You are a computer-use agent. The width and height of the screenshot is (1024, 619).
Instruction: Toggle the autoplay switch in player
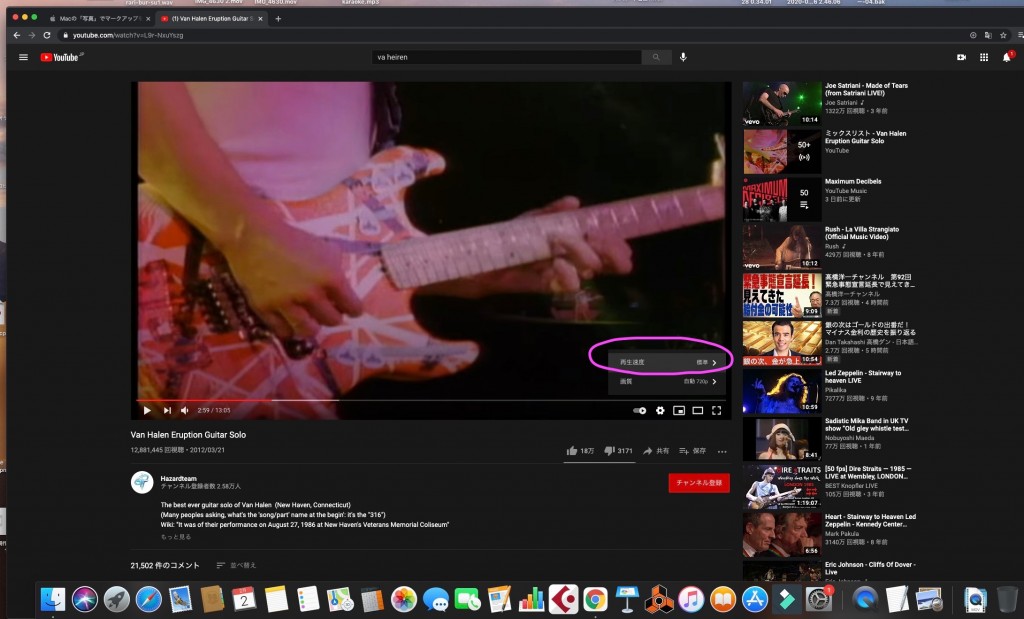640,410
